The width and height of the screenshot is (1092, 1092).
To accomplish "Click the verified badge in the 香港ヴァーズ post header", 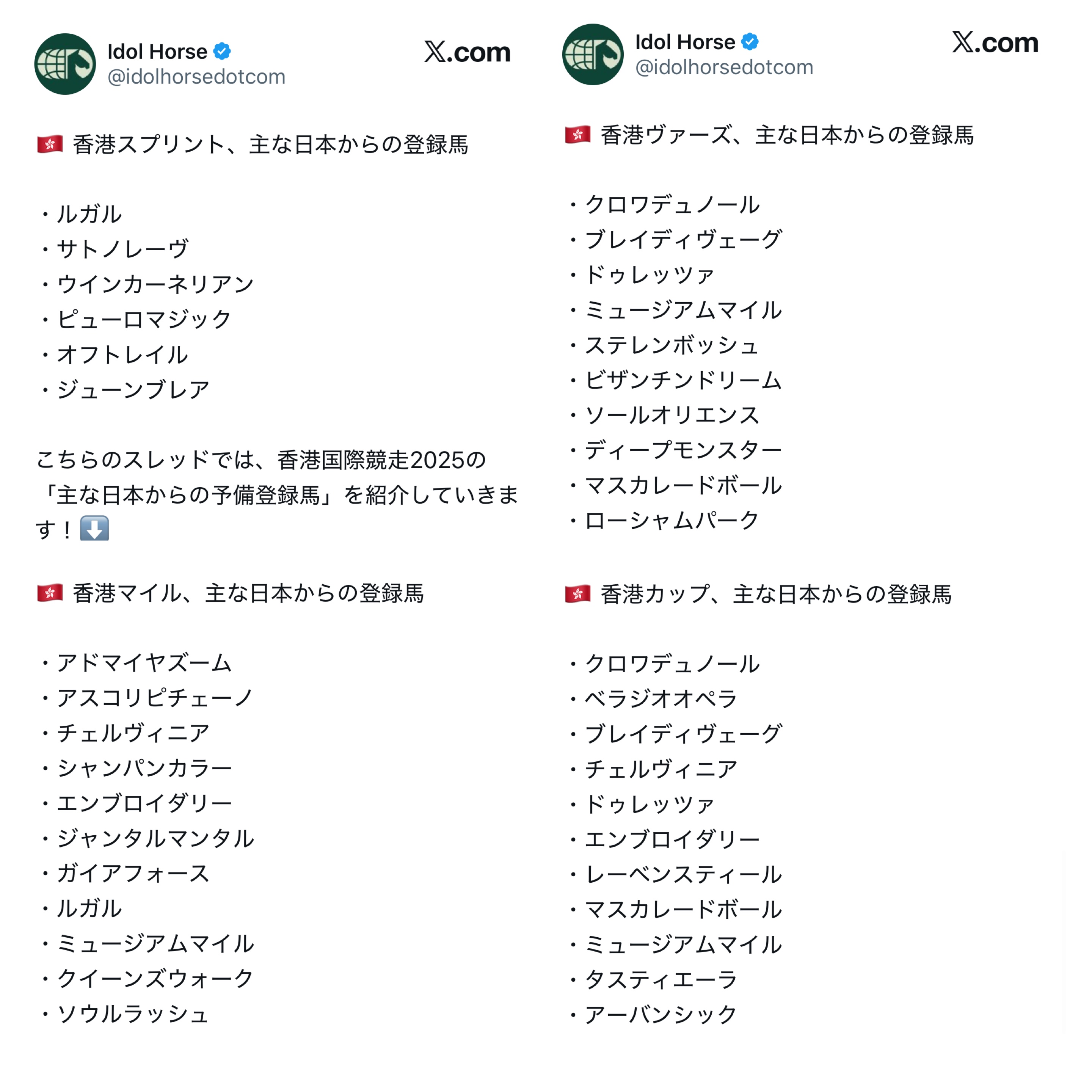I will (750, 42).
